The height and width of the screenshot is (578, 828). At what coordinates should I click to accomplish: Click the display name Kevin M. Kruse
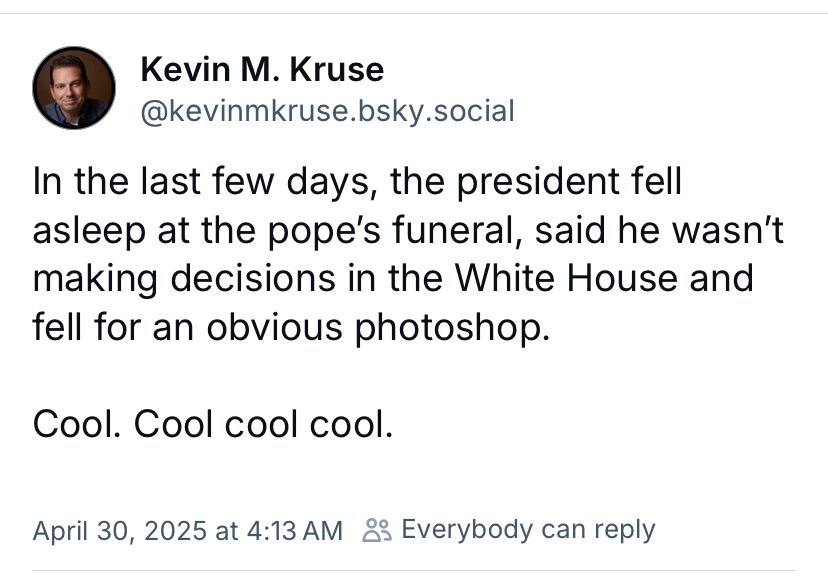point(262,69)
